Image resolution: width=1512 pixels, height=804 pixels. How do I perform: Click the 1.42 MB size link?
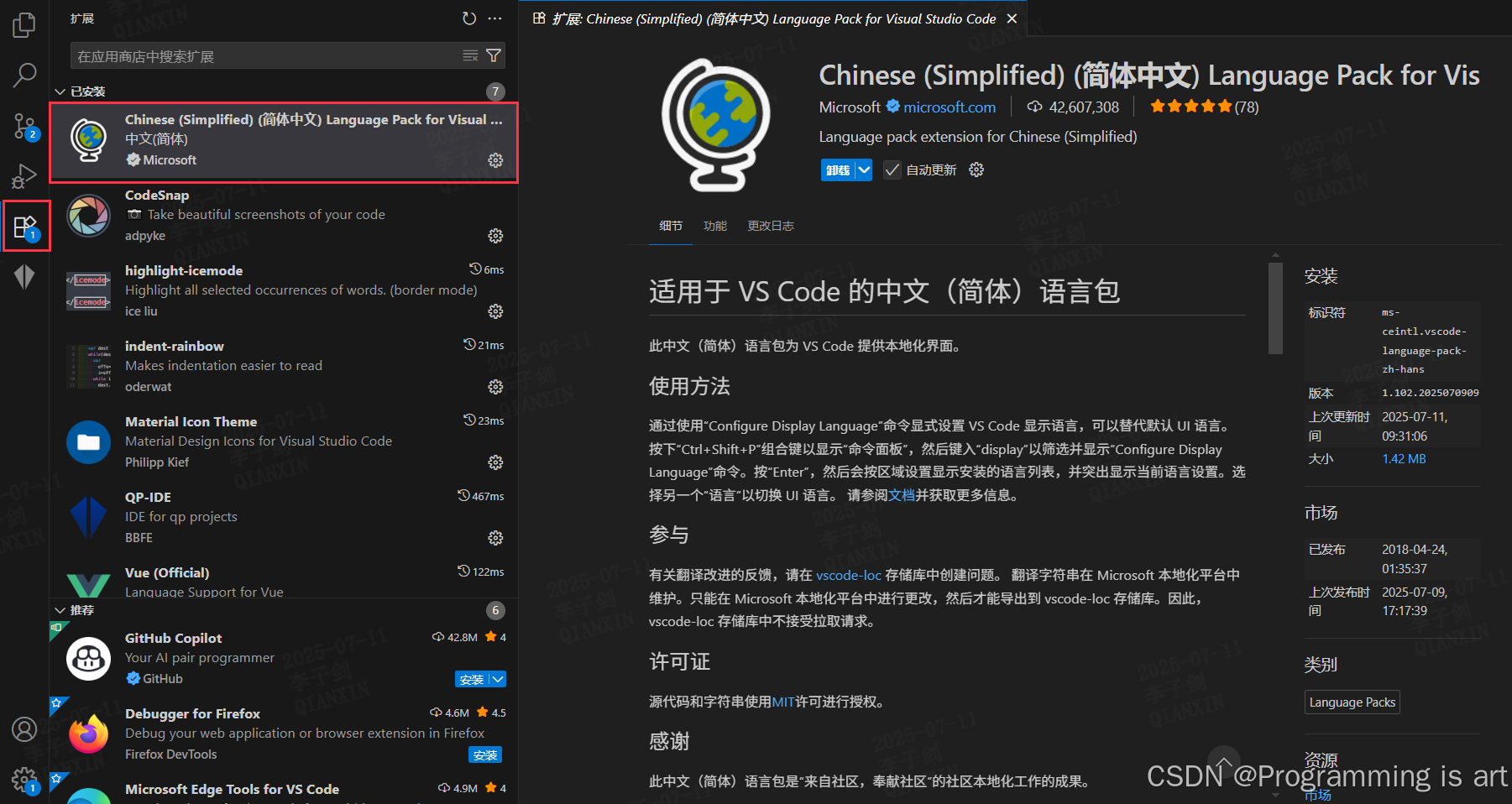pos(1404,459)
